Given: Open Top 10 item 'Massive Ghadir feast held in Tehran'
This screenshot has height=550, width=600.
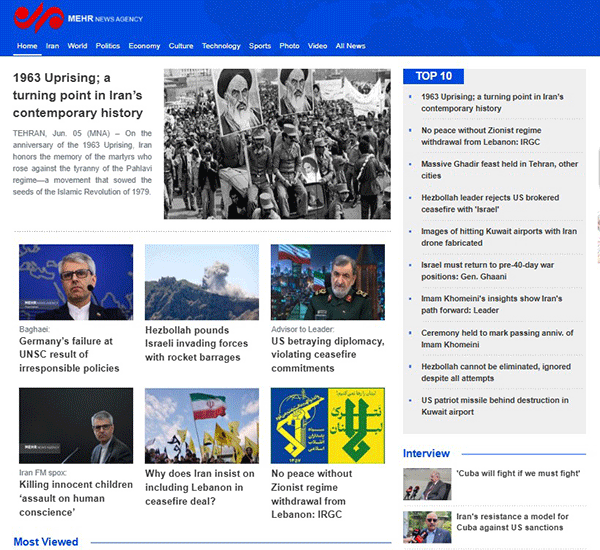Looking at the screenshot, I should 499,170.
